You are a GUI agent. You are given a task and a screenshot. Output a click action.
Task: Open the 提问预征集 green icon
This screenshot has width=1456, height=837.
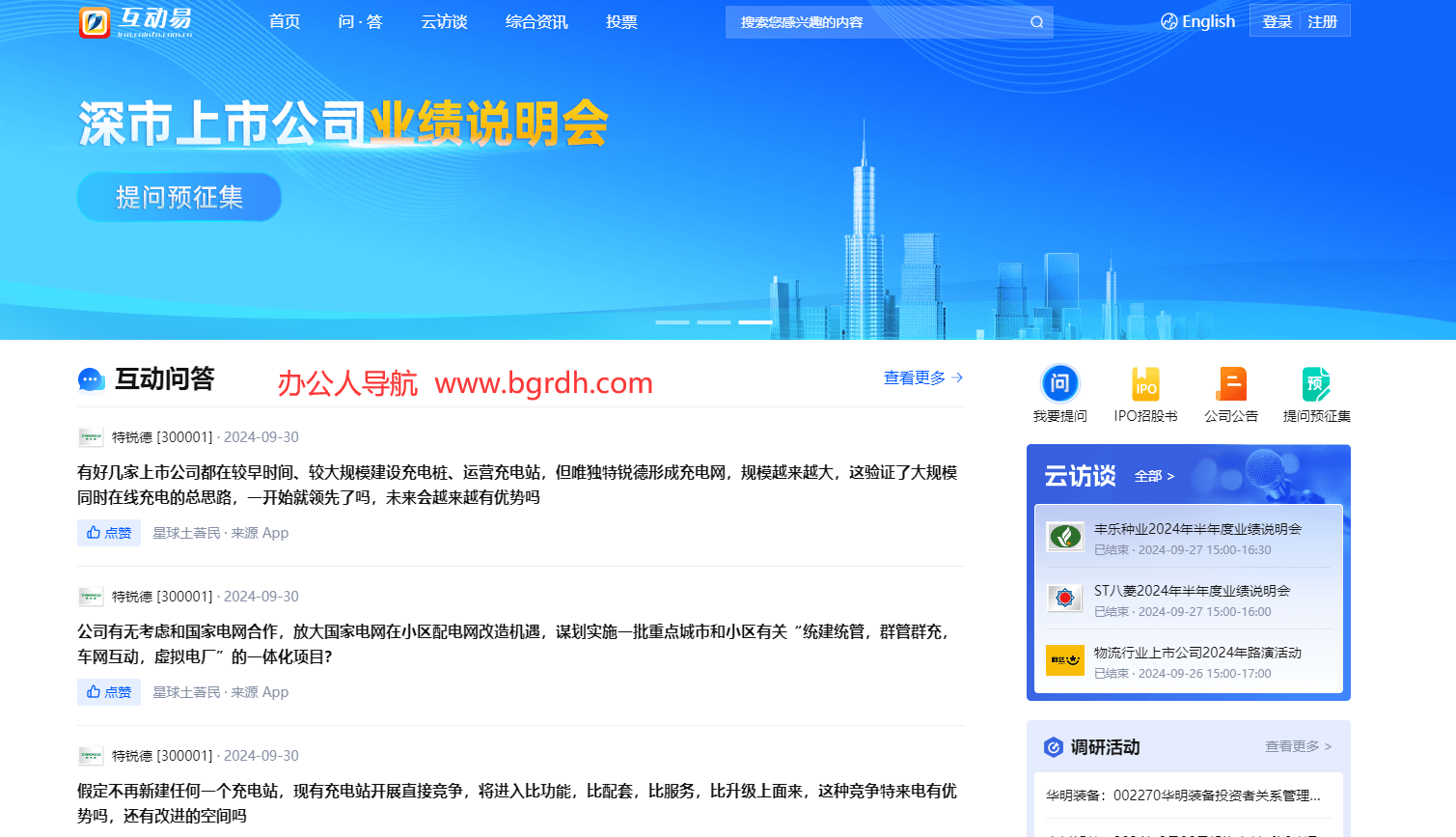pos(1316,383)
